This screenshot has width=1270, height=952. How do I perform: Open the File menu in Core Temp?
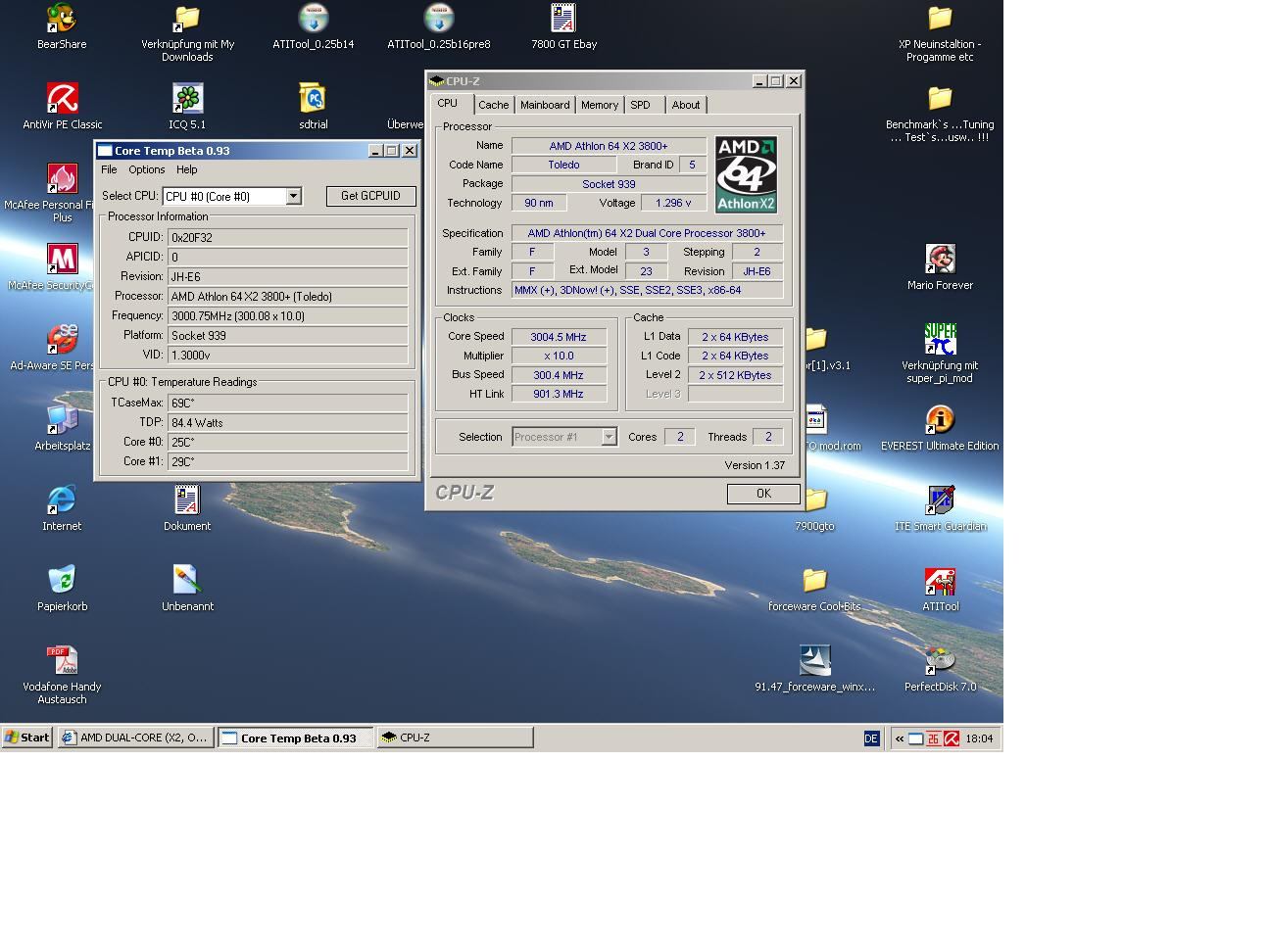[x=109, y=169]
